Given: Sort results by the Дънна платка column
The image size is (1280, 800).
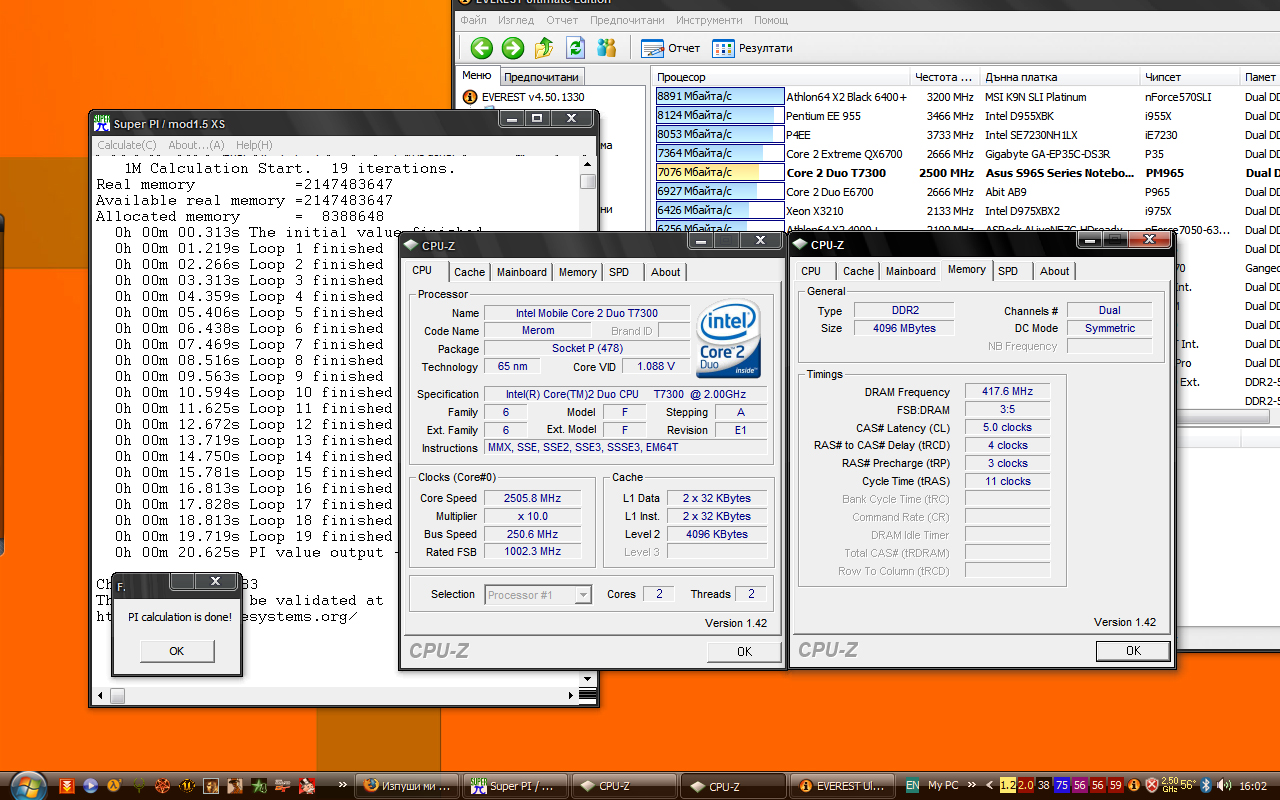Looking at the screenshot, I should click(1060, 77).
